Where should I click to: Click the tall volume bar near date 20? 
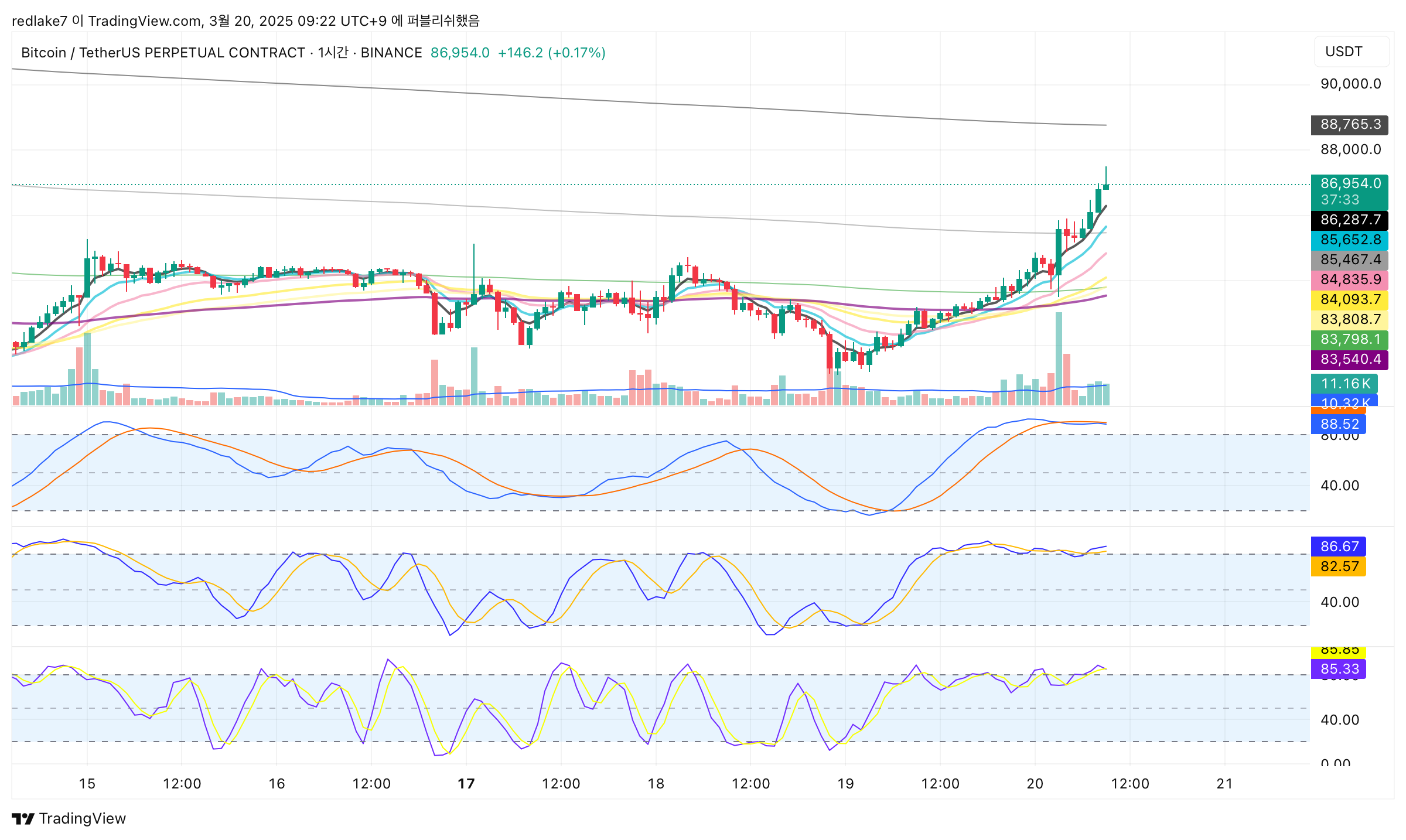pyautogui.click(x=1059, y=358)
